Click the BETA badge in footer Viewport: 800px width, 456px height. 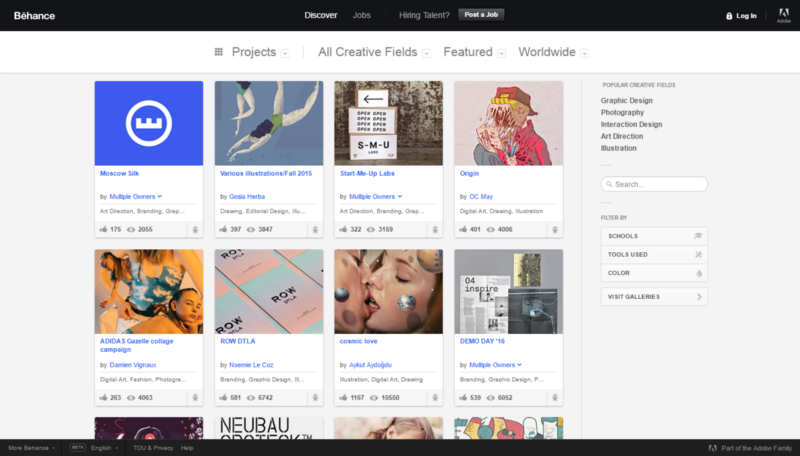(x=78, y=447)
